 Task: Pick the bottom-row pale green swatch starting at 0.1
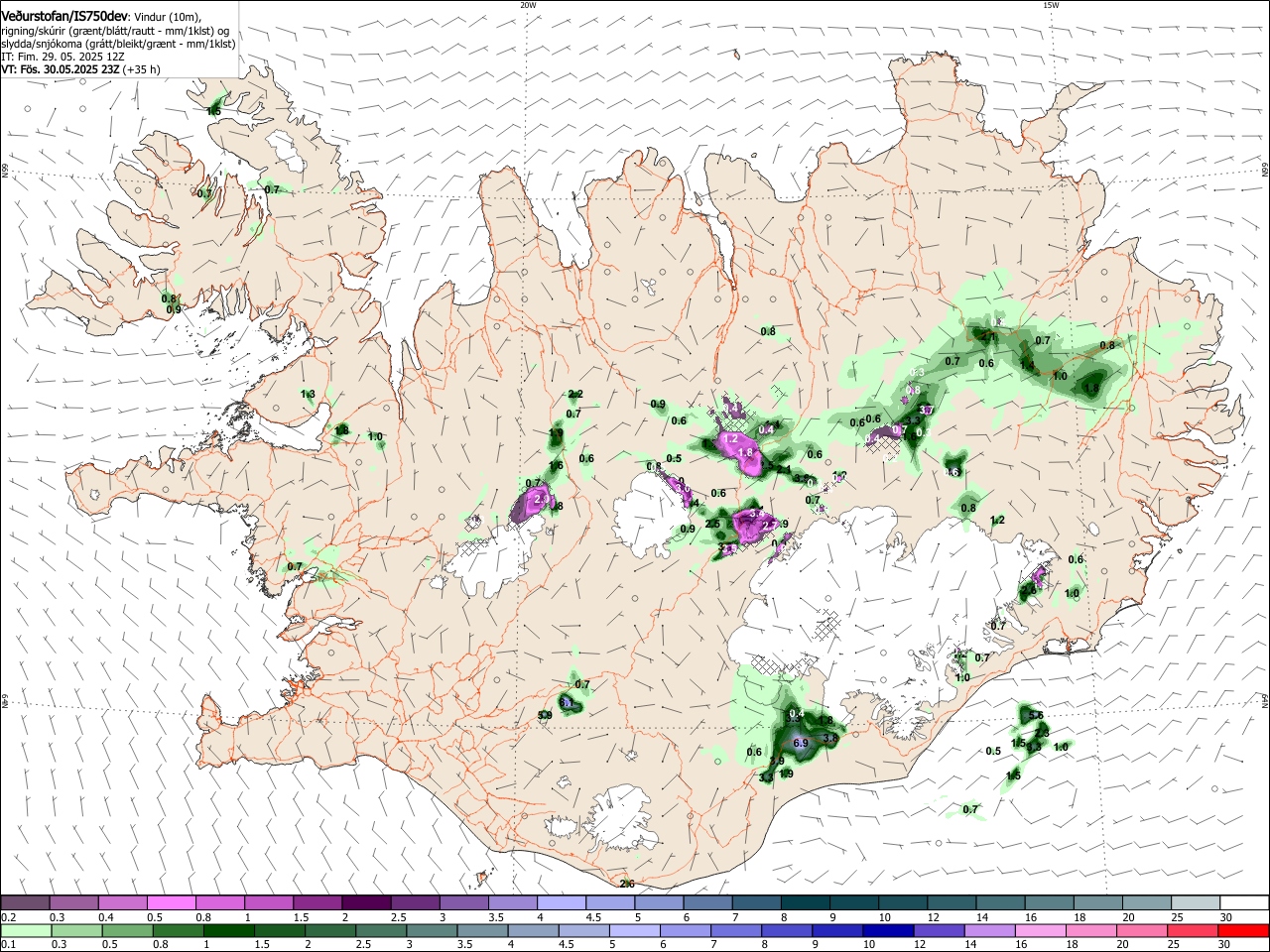coord(25,930)
